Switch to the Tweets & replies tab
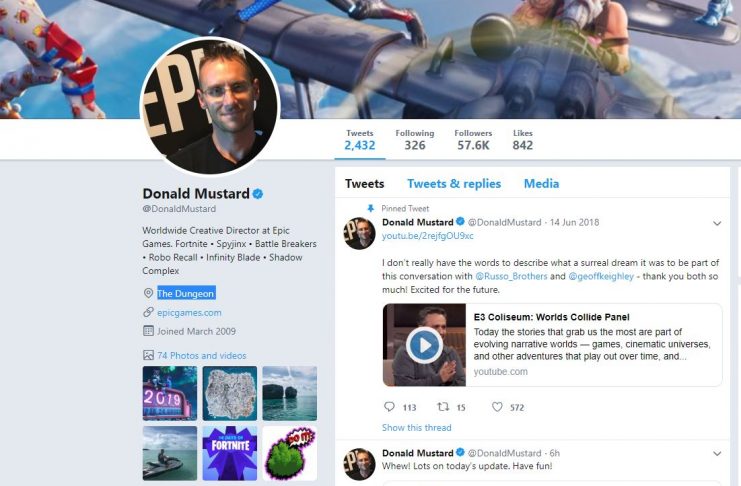Viewport: 741px width, 486px height. (x=454, y=183)
